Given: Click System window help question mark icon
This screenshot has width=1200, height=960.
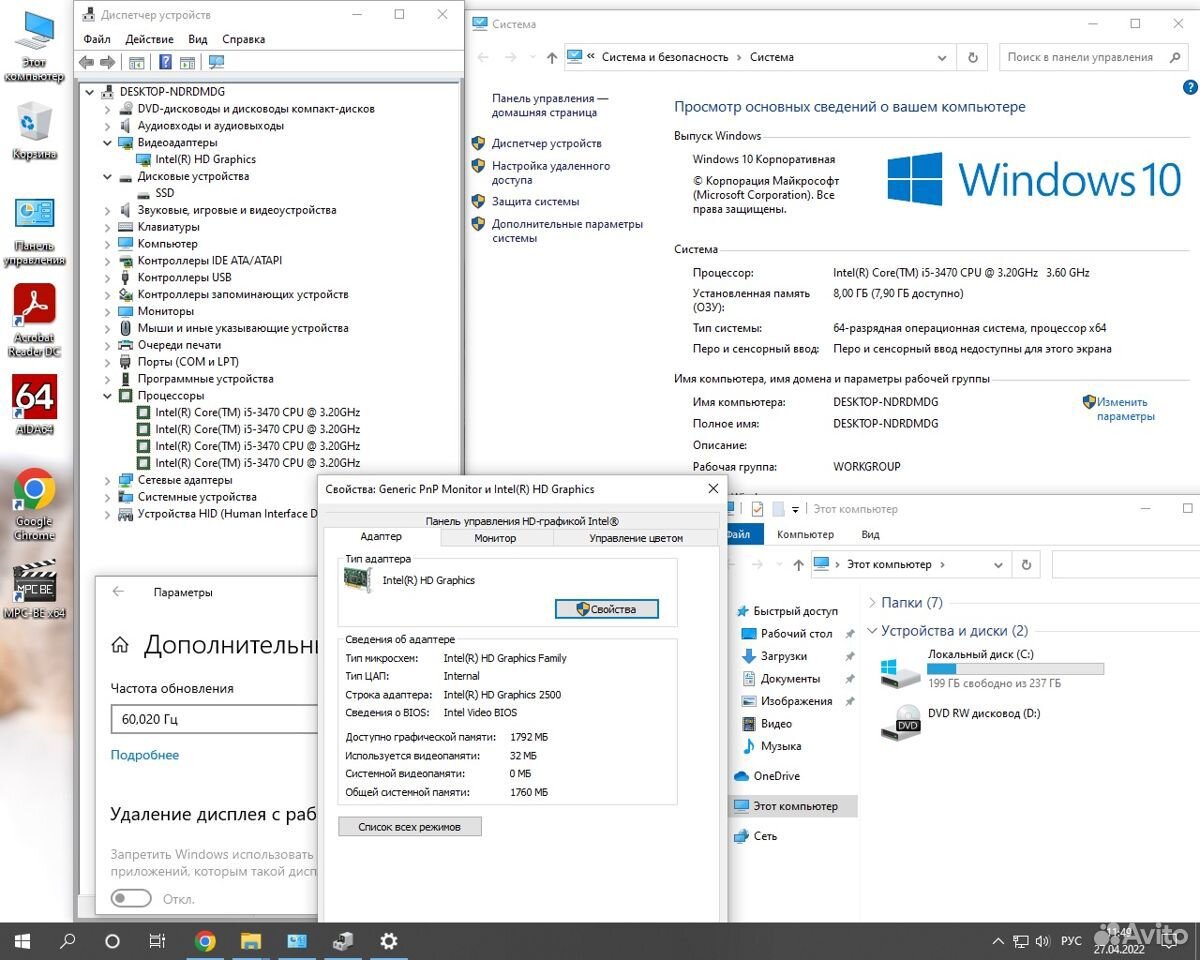Looking at the screenshot, I should pyautogui.click(x=1190, y=88).
